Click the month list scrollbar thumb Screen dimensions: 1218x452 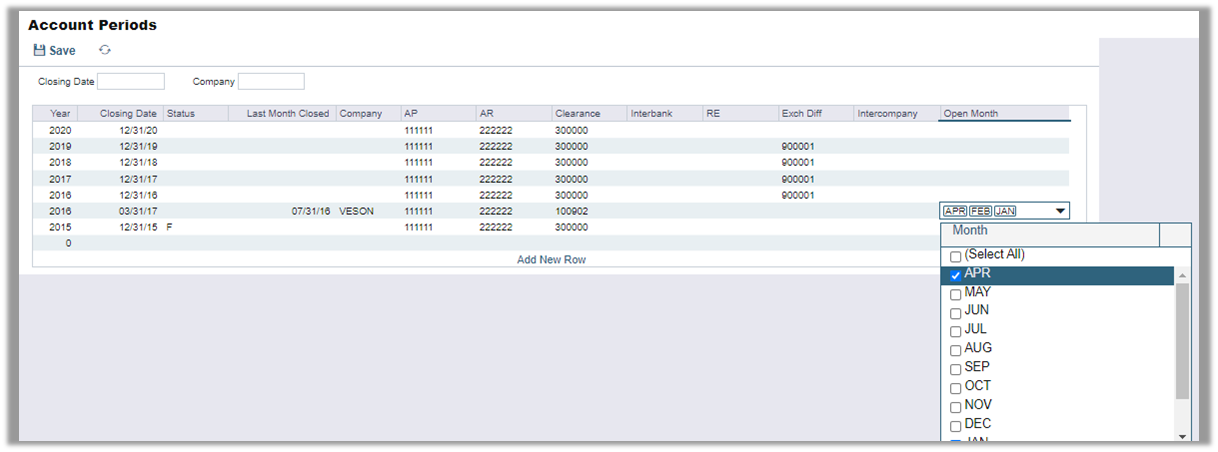[x=1182, y=340]
